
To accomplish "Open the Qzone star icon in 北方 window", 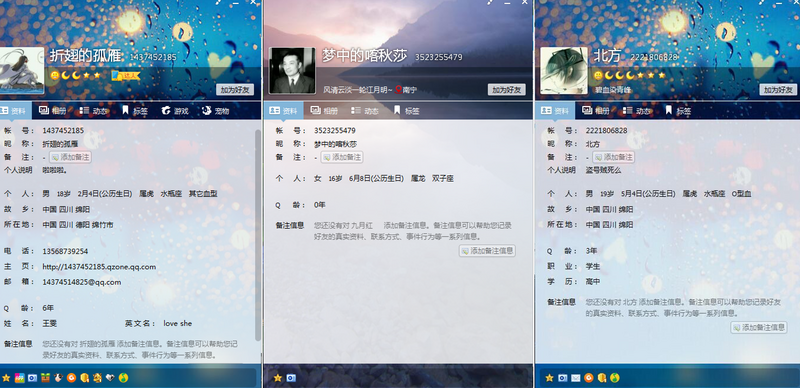I will click(549, 378).
